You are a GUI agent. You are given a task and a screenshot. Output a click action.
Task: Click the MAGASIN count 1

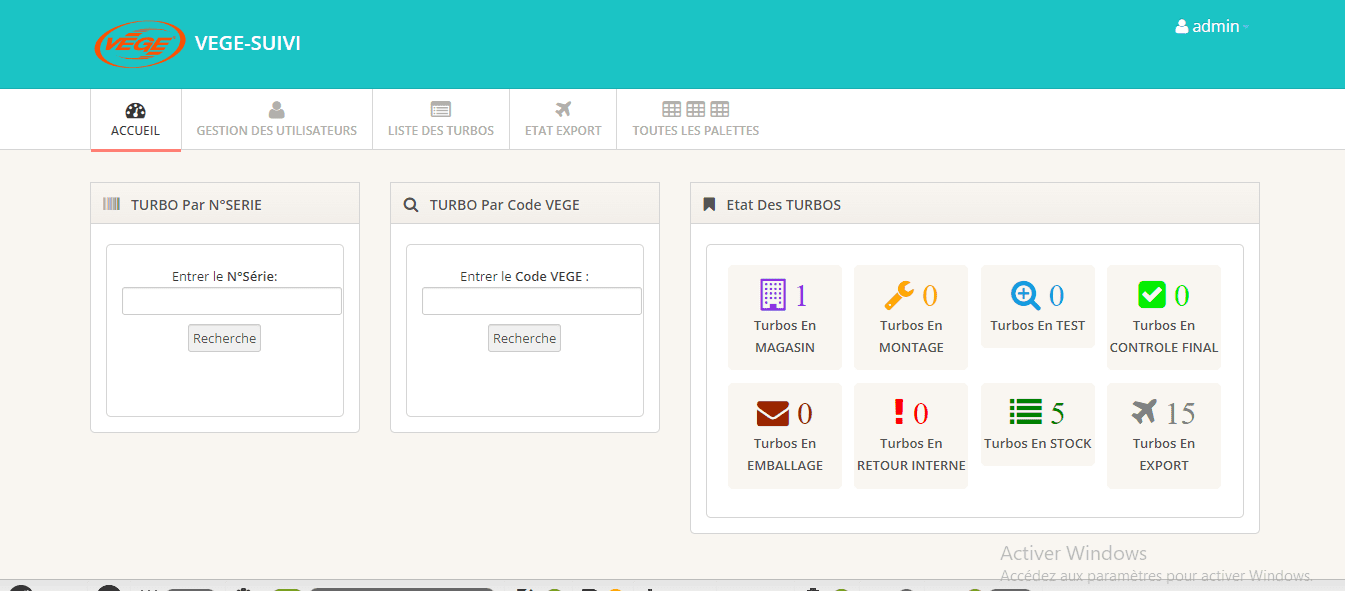pos(801,296)
